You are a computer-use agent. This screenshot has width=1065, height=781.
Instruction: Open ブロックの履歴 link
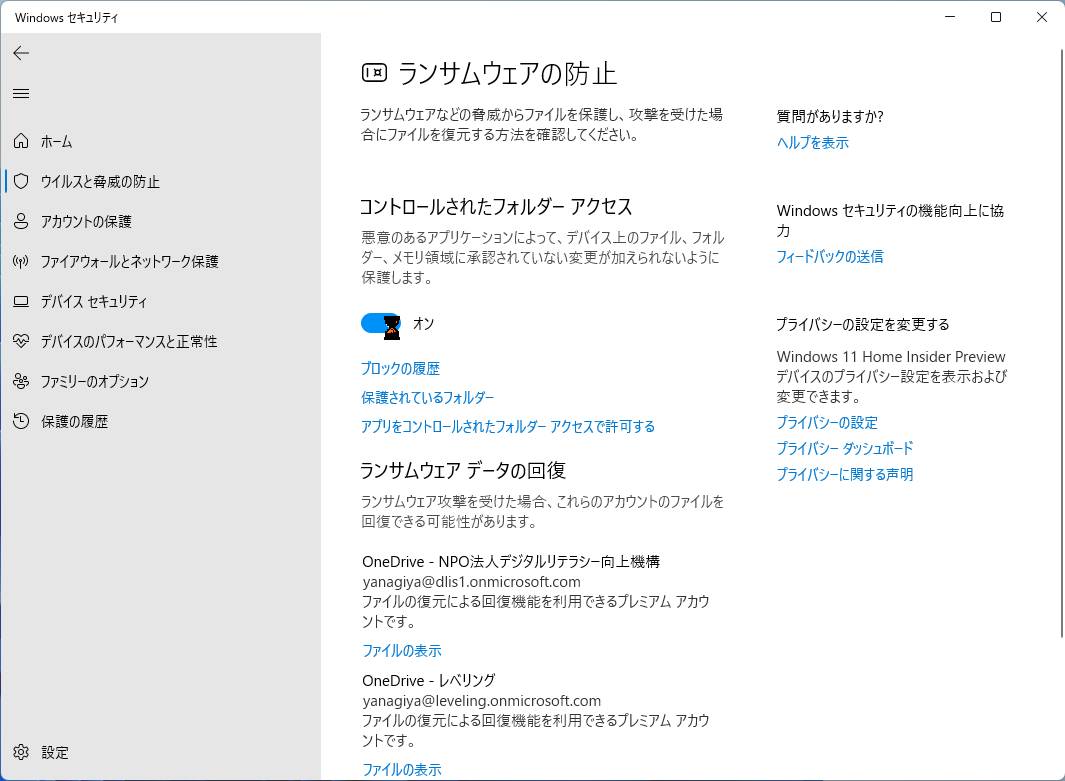click(400, 368)
